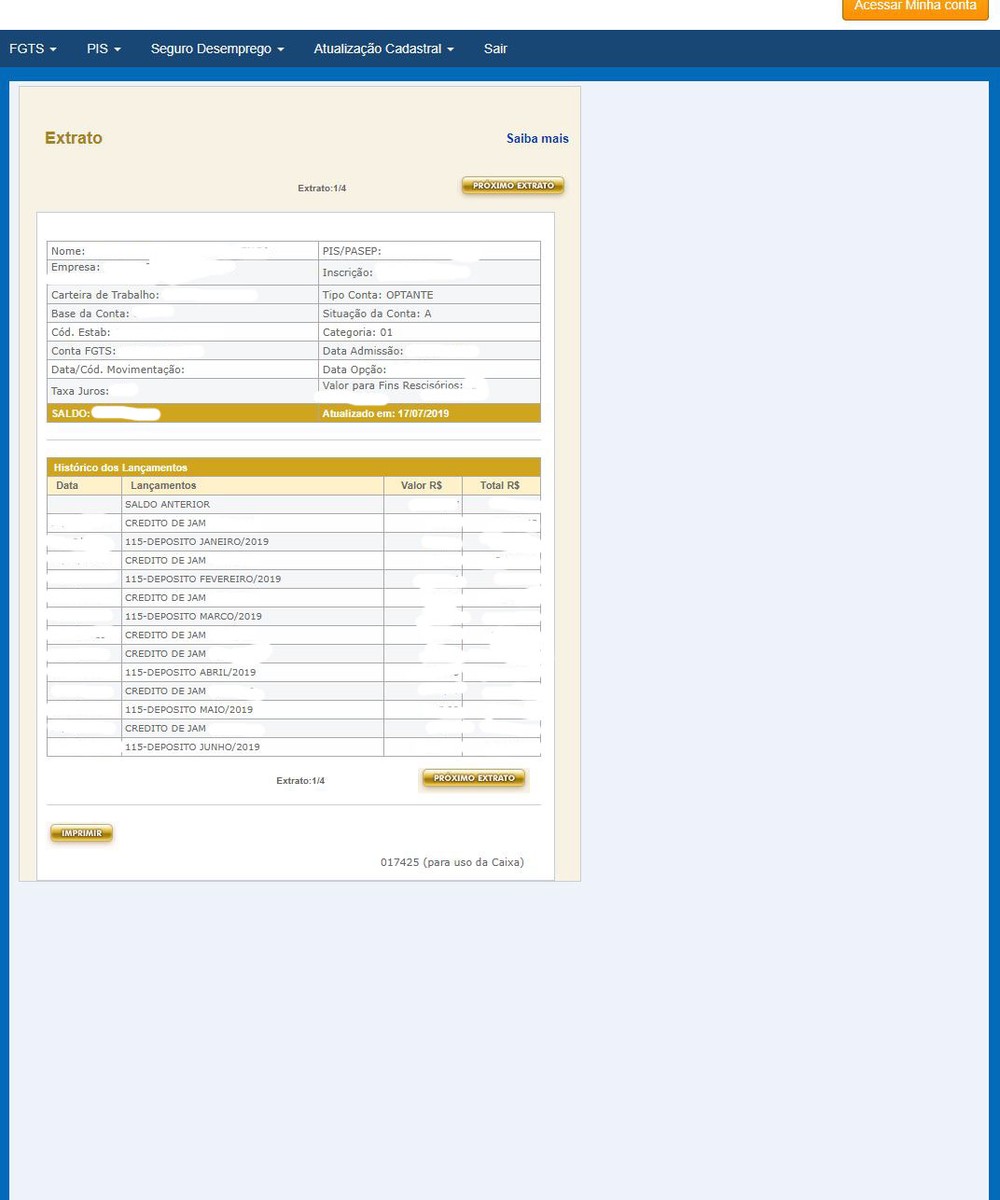The height and width of the screenshot is (1200, 1000).
Task: Select the SALDO ANTERIOR row
Action: click(x=167, y=505)
